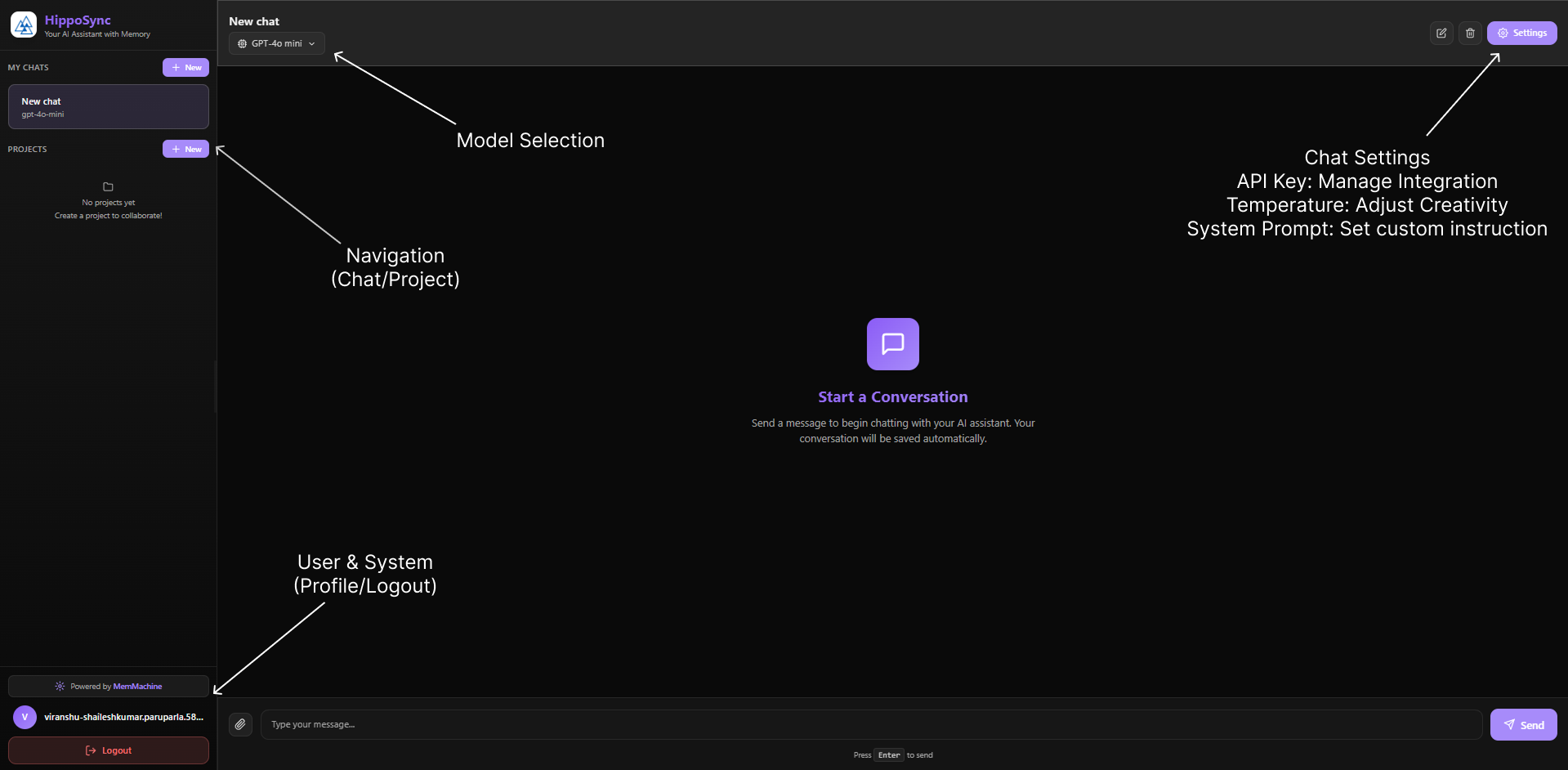Viewport: 1568px width, 770px height.
Task: Click the purple chat bubble icon
Action: 892,344
